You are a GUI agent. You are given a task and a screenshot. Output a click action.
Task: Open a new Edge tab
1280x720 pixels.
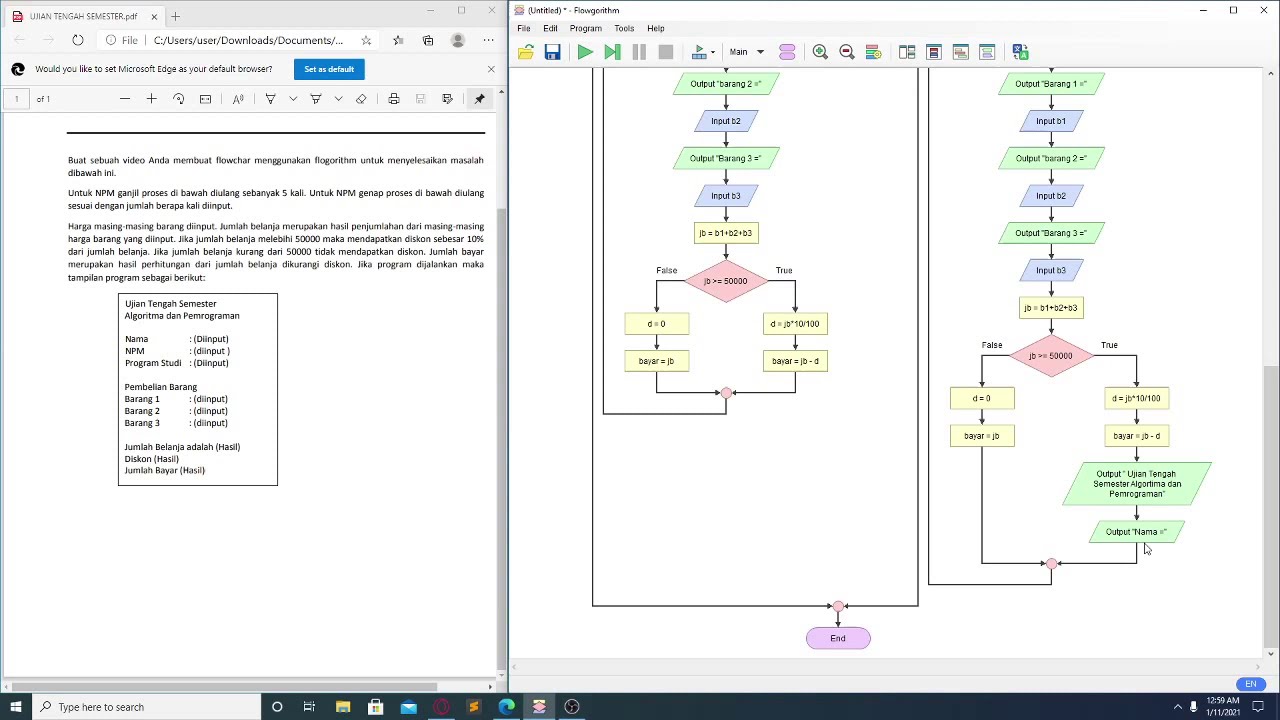click(175, 16)
